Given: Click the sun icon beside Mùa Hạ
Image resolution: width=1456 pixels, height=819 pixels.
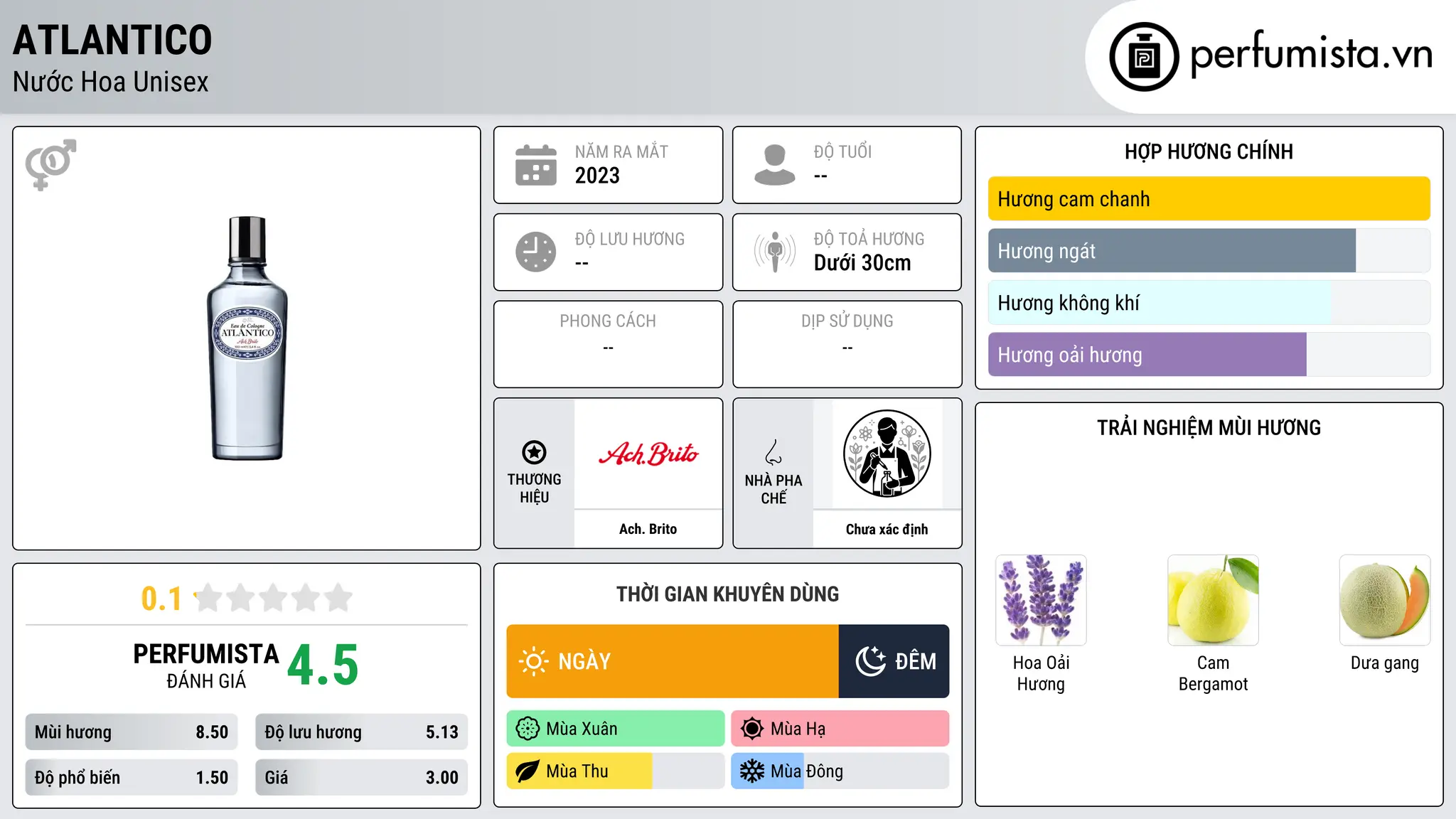Looking at the screenshot, I should click(x=752, y=729).
